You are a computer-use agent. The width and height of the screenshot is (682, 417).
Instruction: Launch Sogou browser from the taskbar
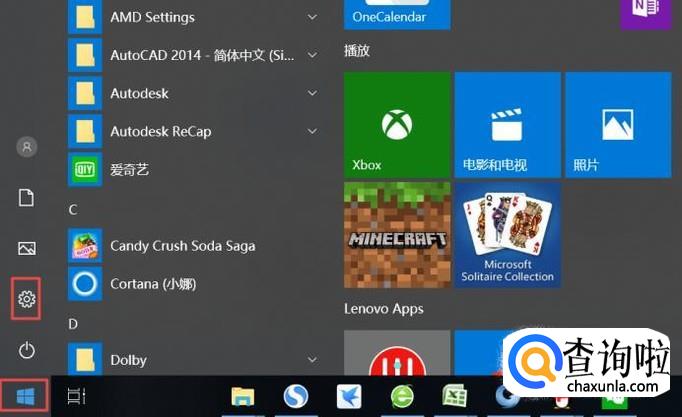tap(296, 396)
